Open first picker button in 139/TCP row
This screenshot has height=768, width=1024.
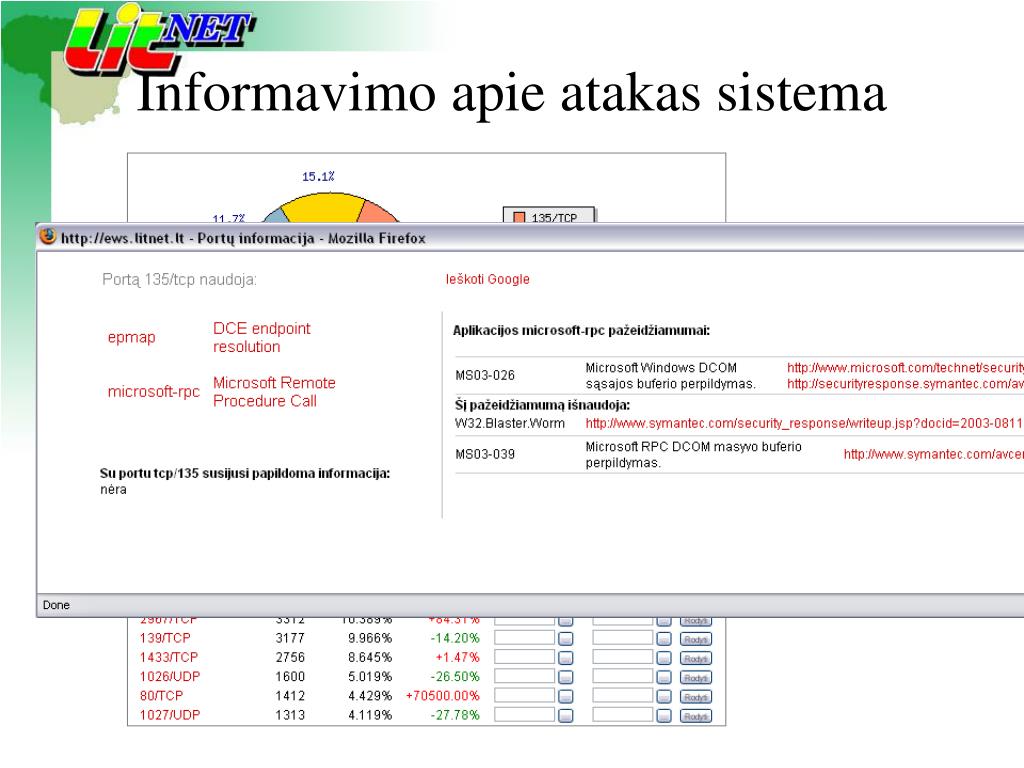pos(566,639)
